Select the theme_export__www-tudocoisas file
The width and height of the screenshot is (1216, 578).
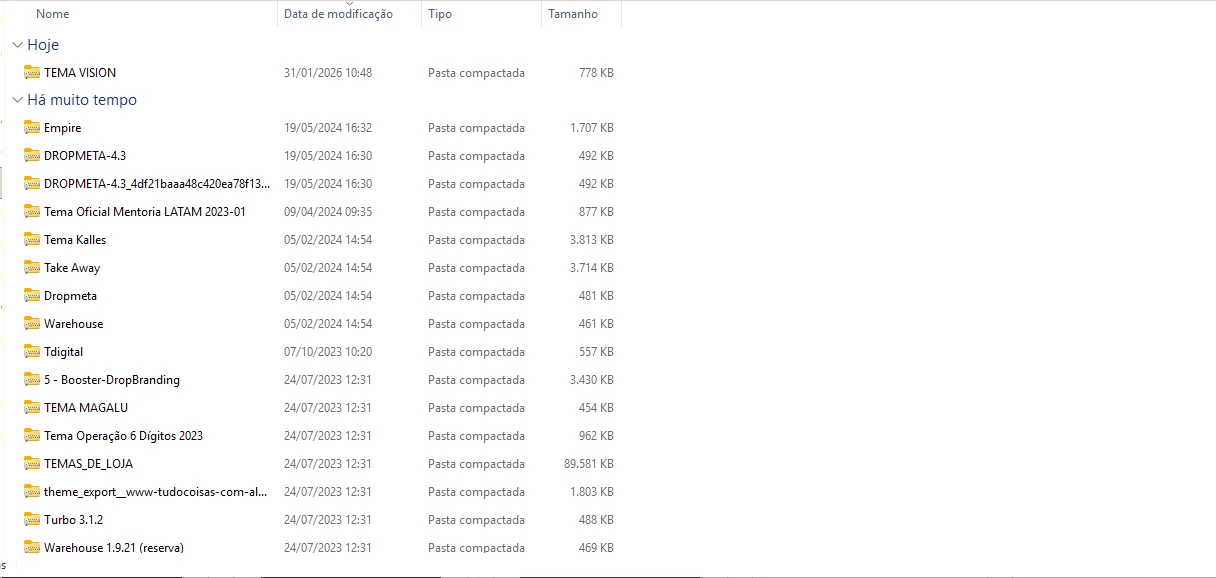click(155, 492)
